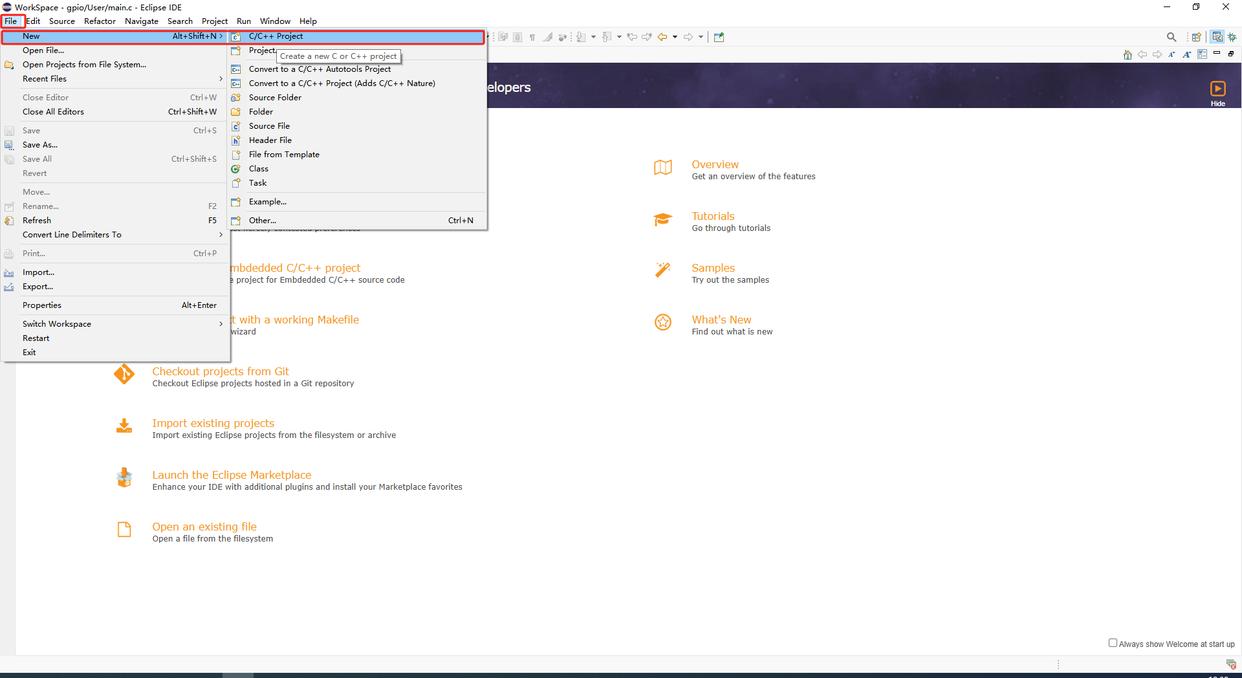Select Source File in New submenu
Image resolution: width=1242 pixels, height=678 pixels.
pyautogui.click(x=357, y=126)
